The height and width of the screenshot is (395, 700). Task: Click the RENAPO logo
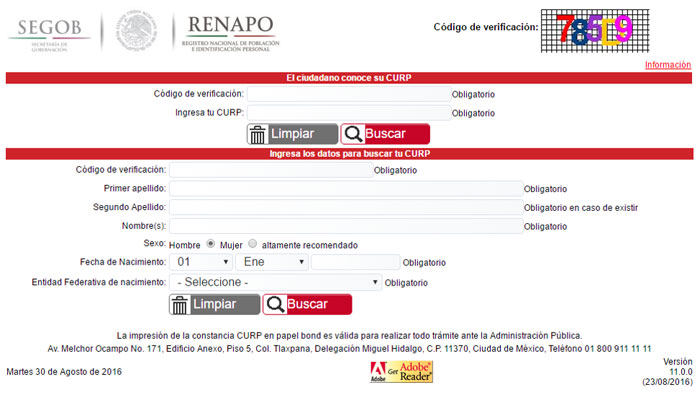(230, 33)
